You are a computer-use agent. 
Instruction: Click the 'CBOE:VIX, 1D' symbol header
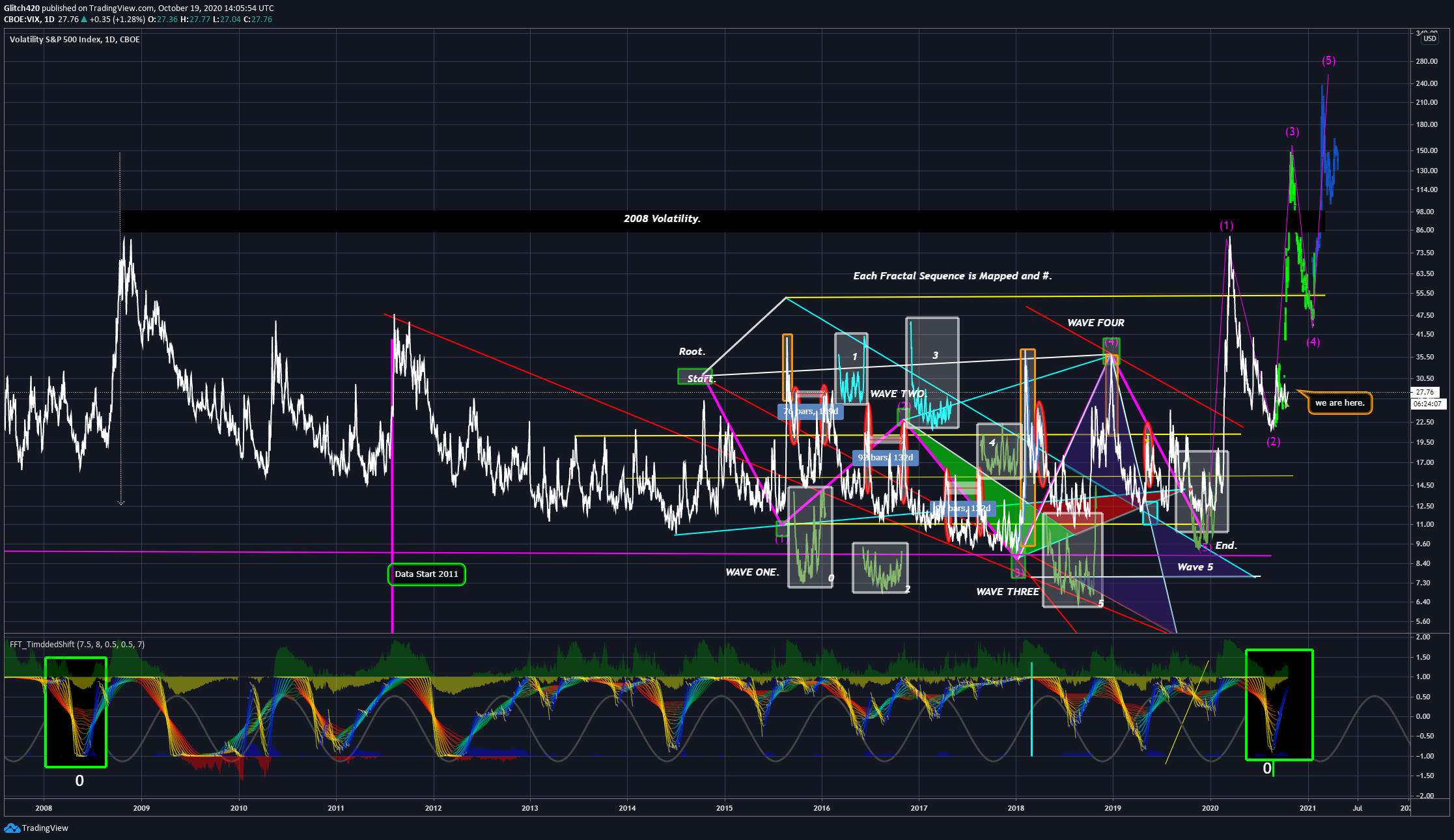(29, 20)
